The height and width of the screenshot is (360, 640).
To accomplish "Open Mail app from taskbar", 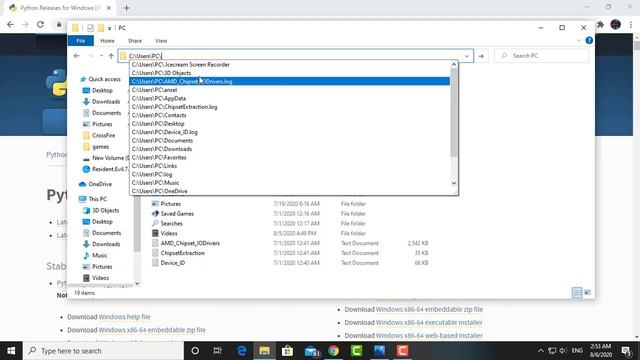I will [312, 351].
